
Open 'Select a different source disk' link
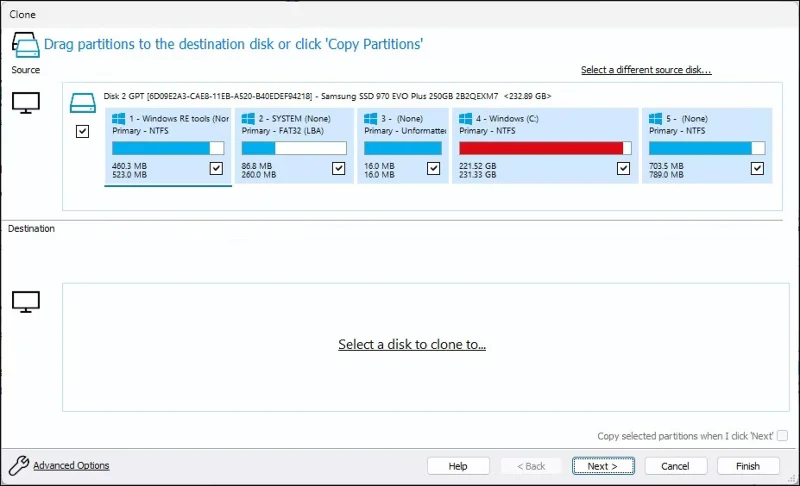645,70
